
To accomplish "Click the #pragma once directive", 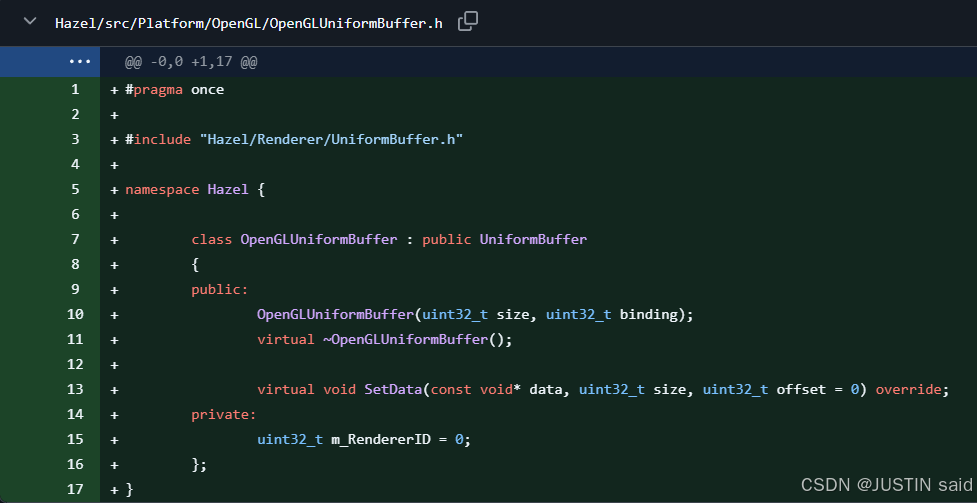I will (174, 89).
